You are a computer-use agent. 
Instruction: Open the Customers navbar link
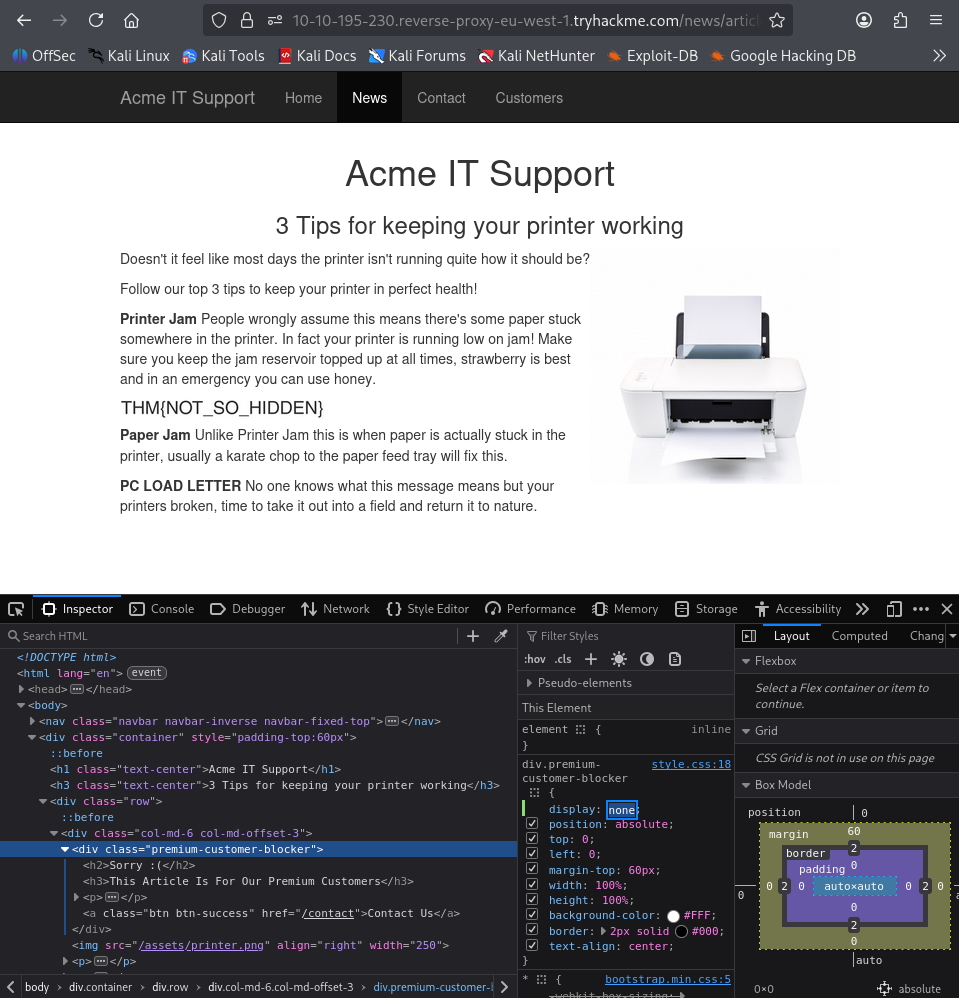(x=529, y=98)
